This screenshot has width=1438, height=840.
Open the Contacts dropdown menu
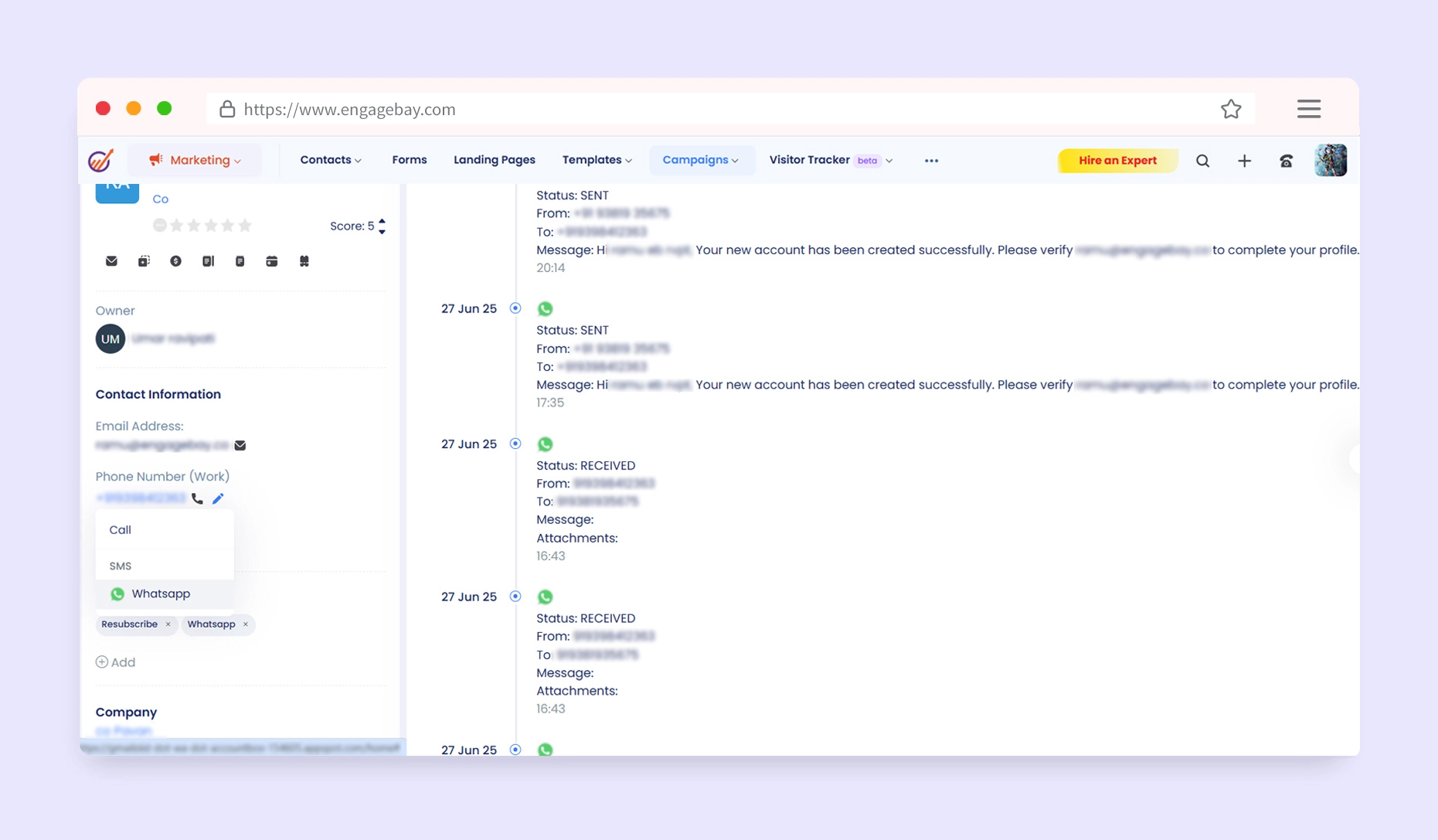point(330,160)
